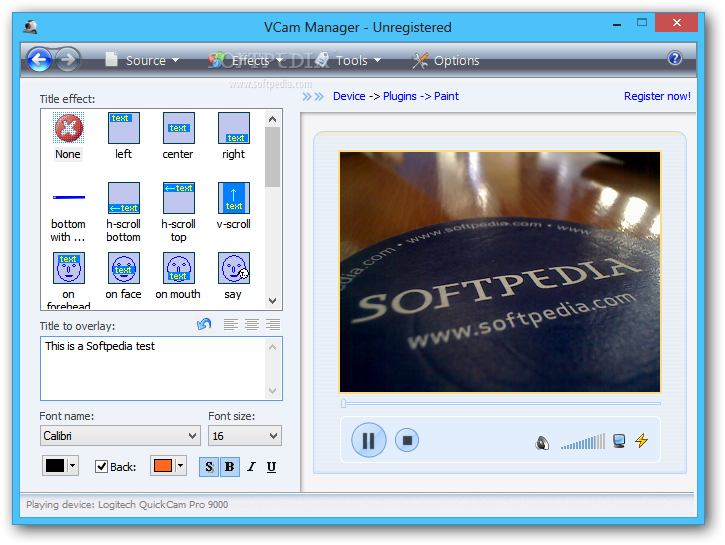Choose the center title effect

click(x=178, y=136)
